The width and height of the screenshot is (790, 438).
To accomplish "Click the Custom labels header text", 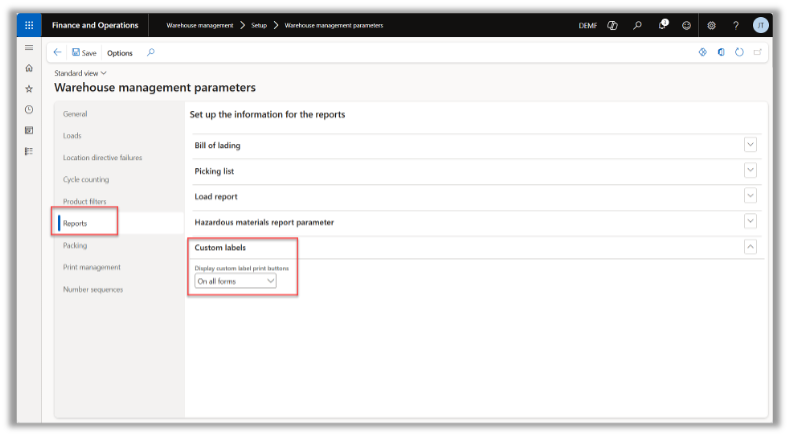I will tap(220, 247).
